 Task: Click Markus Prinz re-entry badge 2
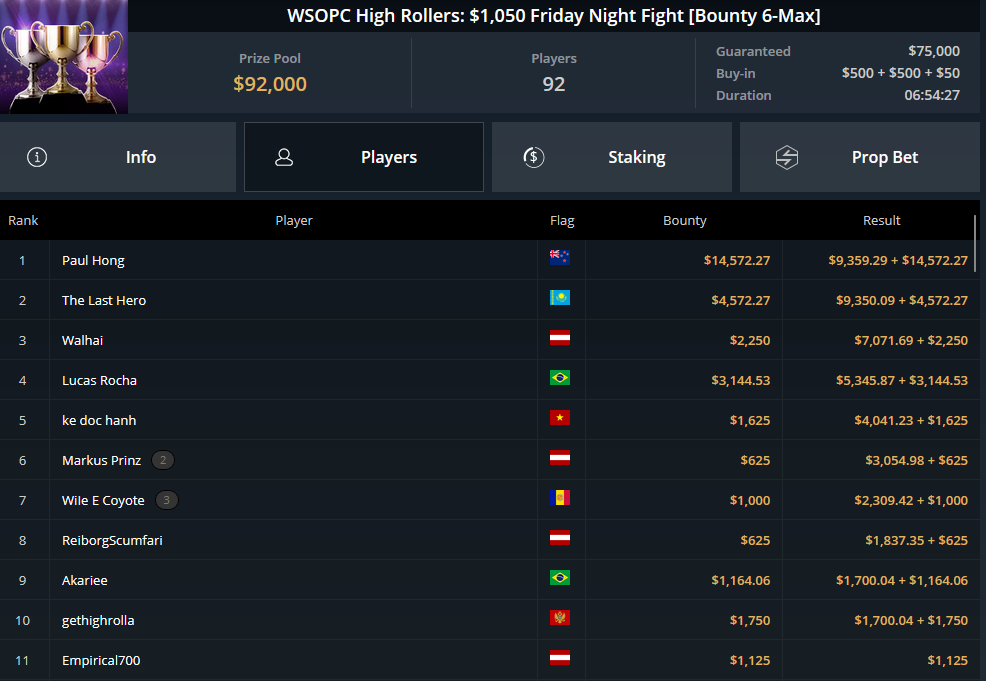click(x=163, y=460)
